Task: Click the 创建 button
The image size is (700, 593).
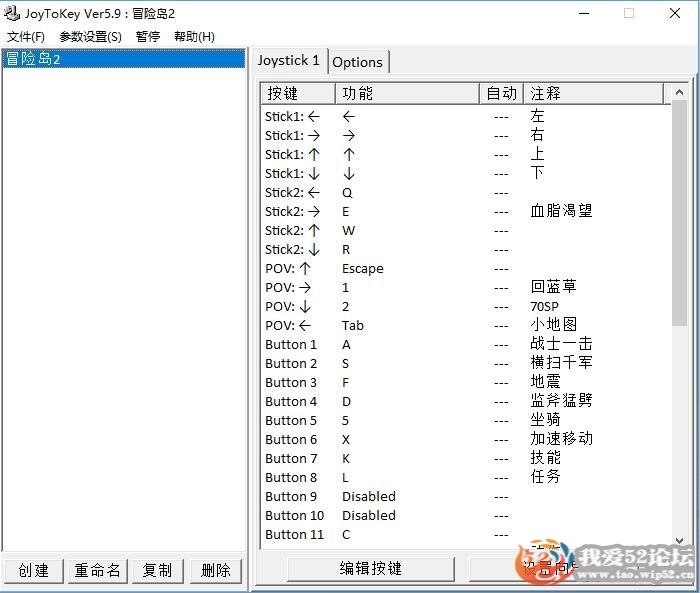Action: click(x=33, y=570)
